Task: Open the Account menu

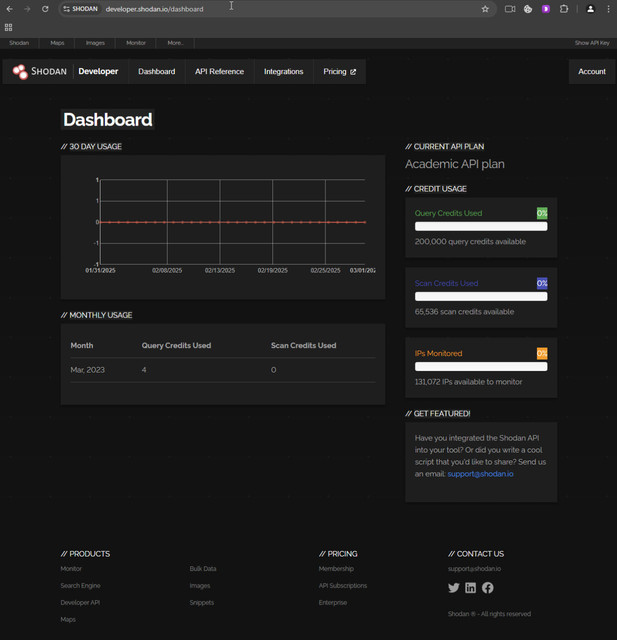Action: tap(591, 72)
